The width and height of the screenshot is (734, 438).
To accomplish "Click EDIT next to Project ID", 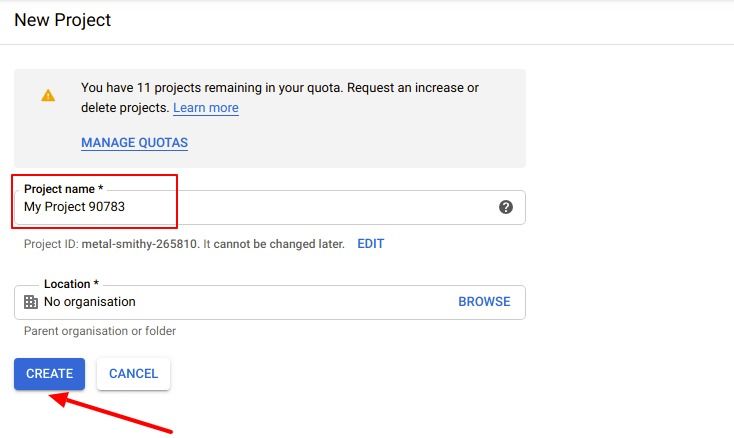I will click(371, 244).
